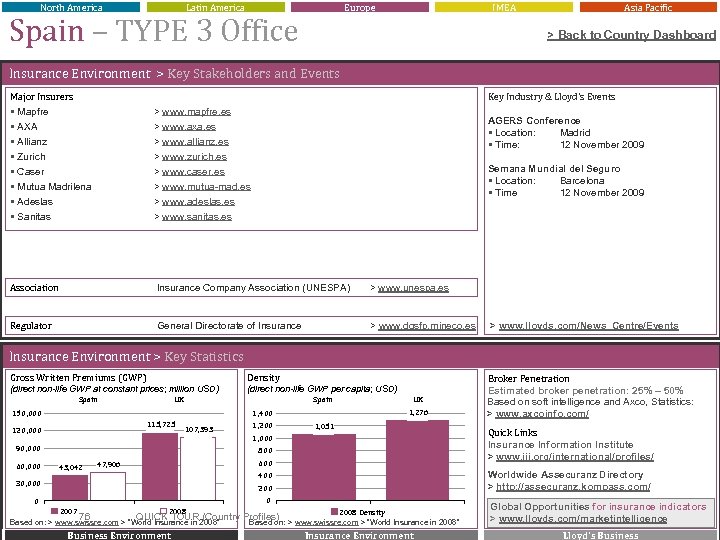This screenshot has height=540, width=720.
Task: Open the lloyds.com marketintelligence link
Action: pyautogui.click(x=583, y=519)
